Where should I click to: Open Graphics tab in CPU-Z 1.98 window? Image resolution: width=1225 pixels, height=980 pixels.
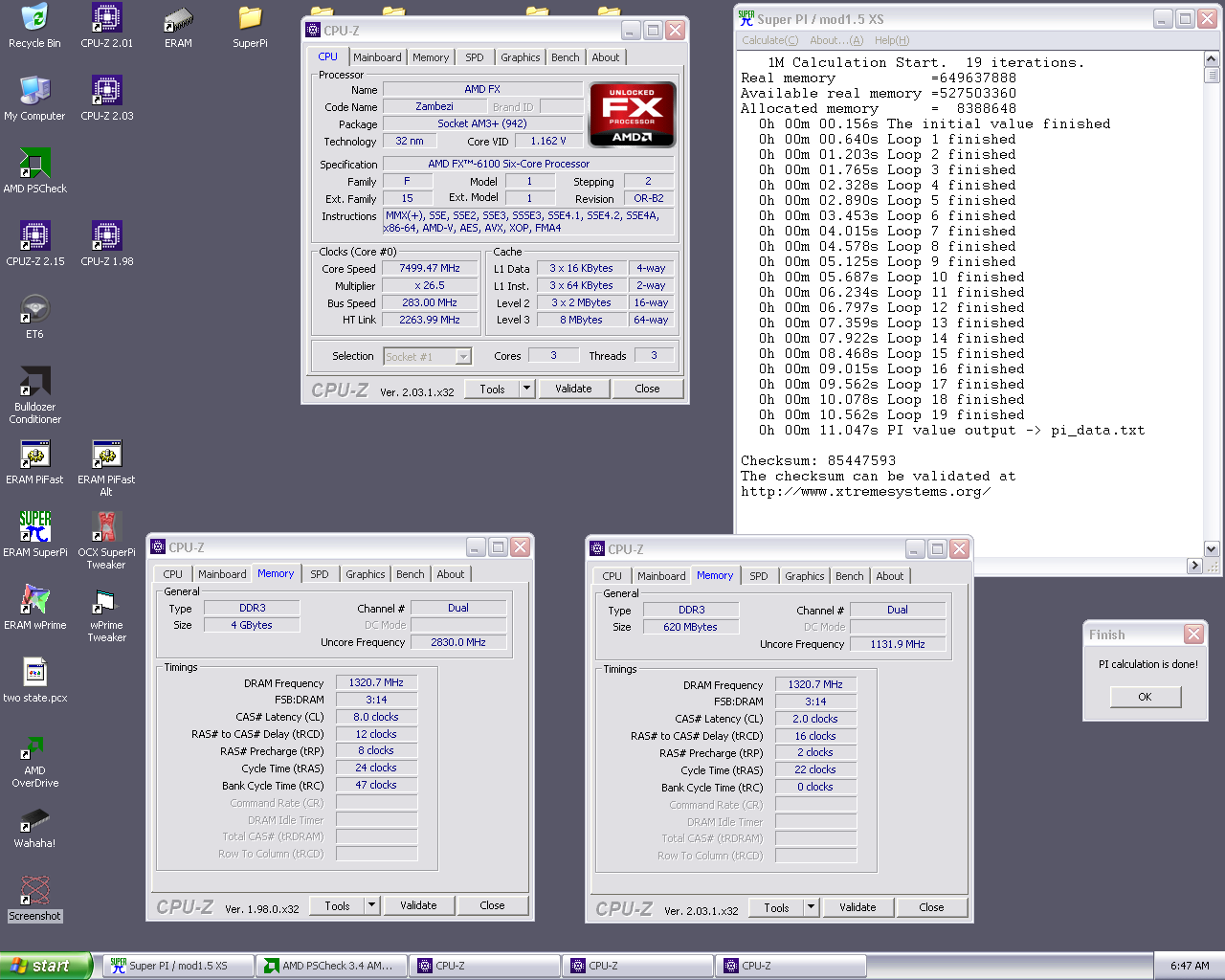click(x=366, y=574)
